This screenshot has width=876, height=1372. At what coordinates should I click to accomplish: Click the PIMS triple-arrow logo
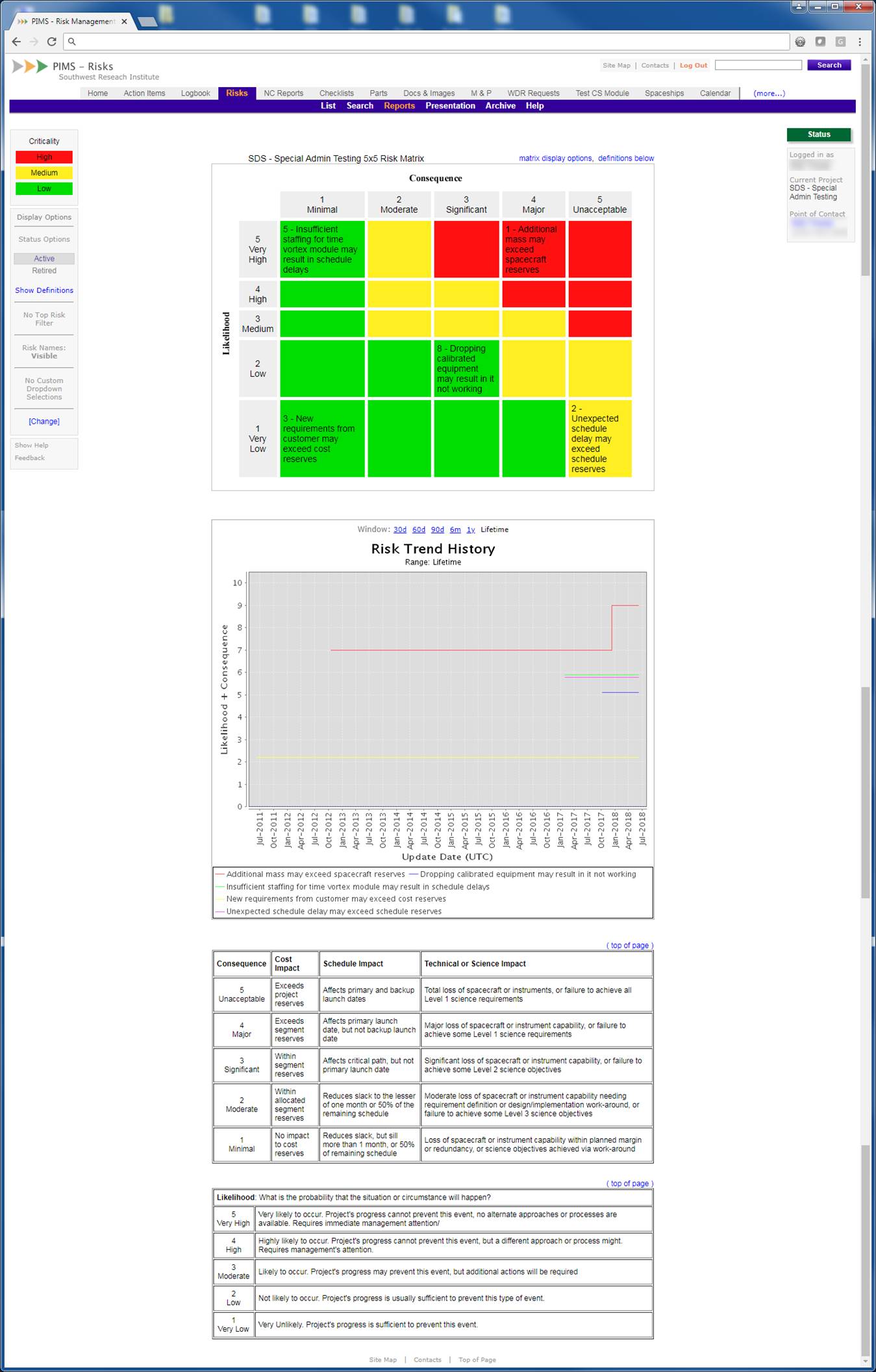(30, 66)
